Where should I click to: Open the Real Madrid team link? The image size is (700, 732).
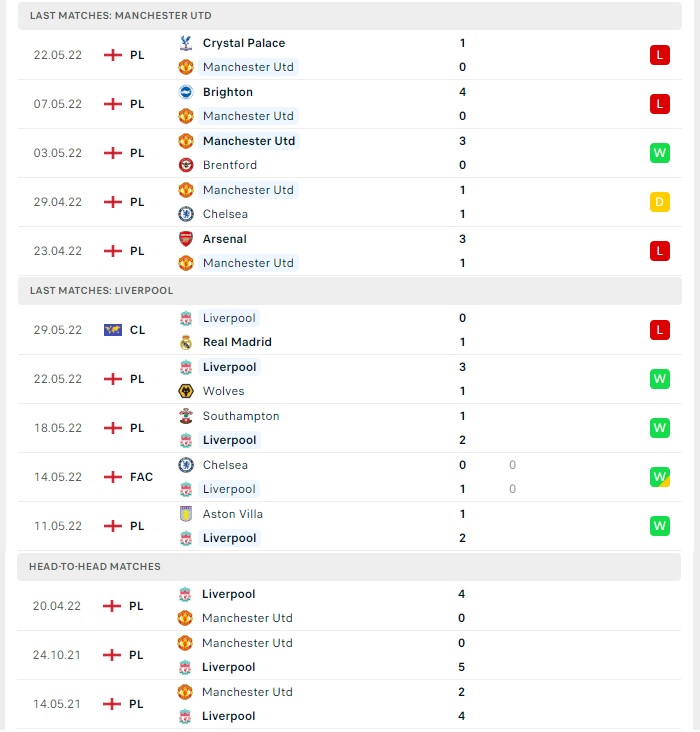(x=237, y=342)
